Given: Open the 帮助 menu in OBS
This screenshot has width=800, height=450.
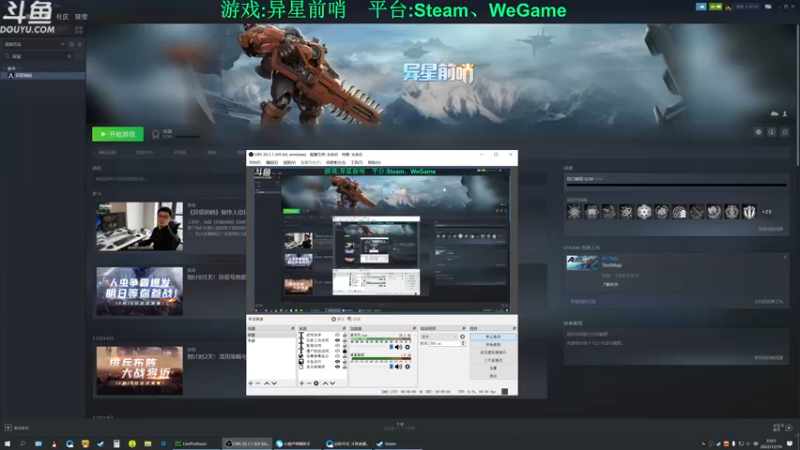Looking at the screenshot, I should click(374, 162).
